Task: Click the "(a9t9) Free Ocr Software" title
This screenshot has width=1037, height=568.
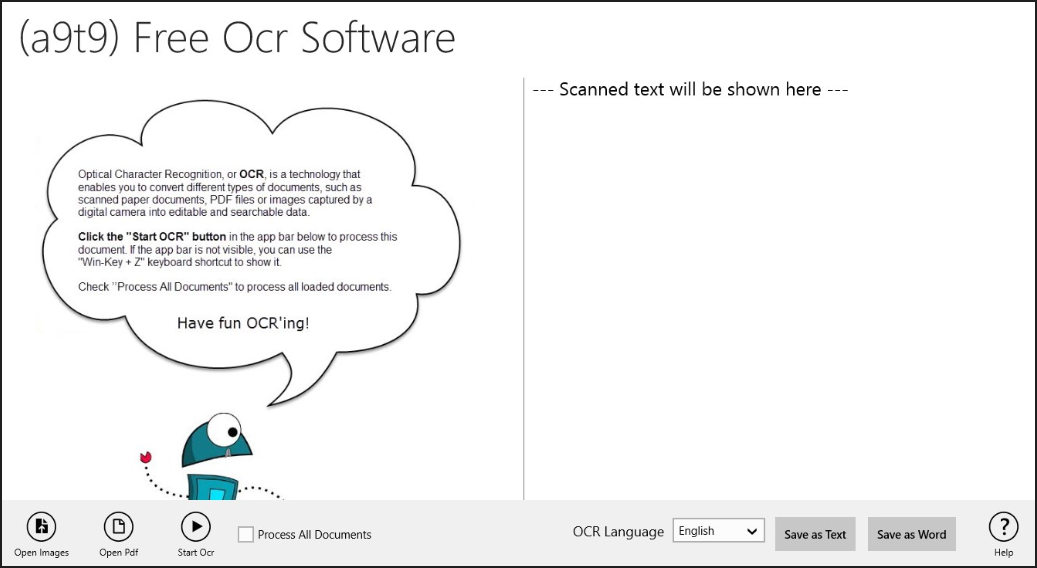Action: coord(237,38)
